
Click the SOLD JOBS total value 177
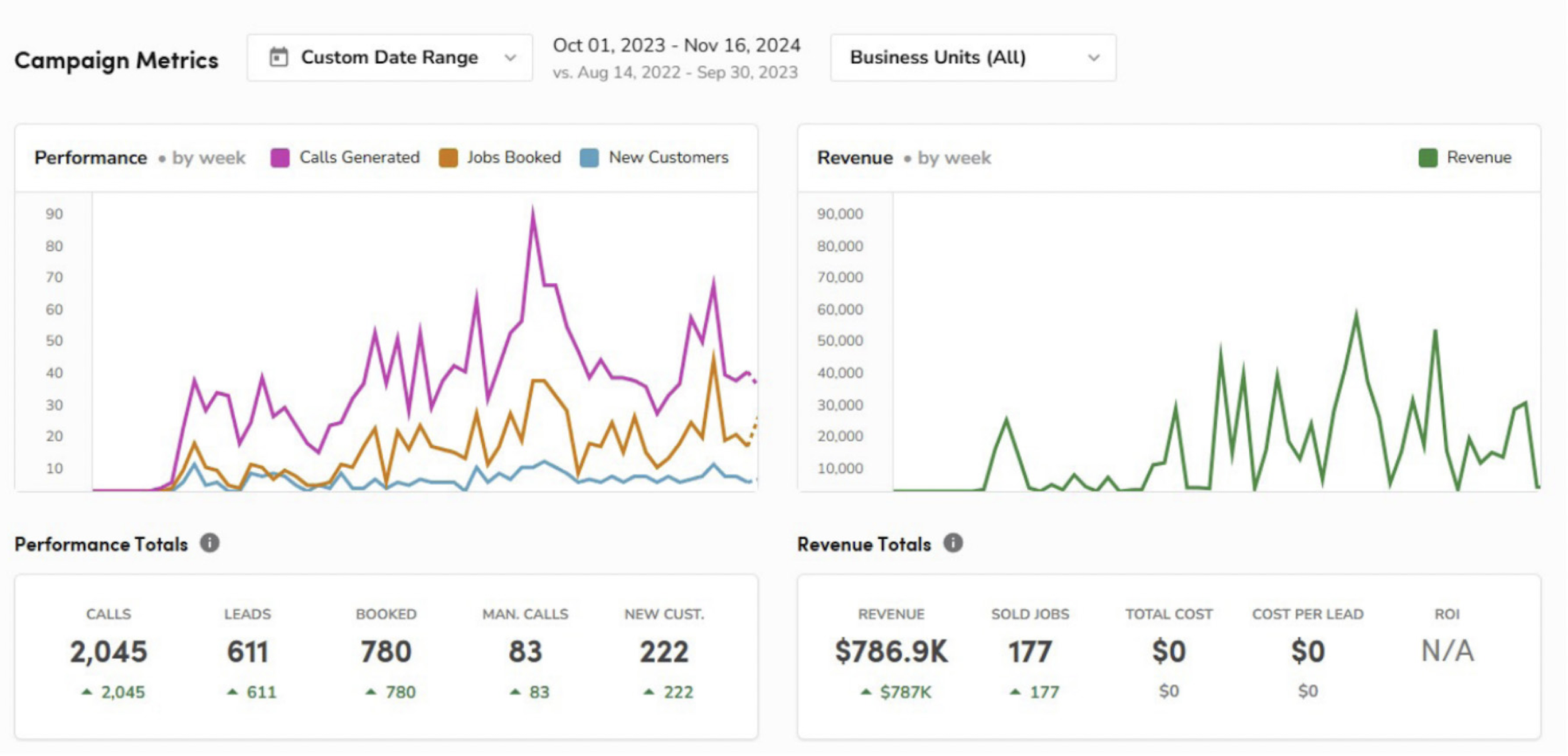pyautogui.click(x=1030, y=651)
